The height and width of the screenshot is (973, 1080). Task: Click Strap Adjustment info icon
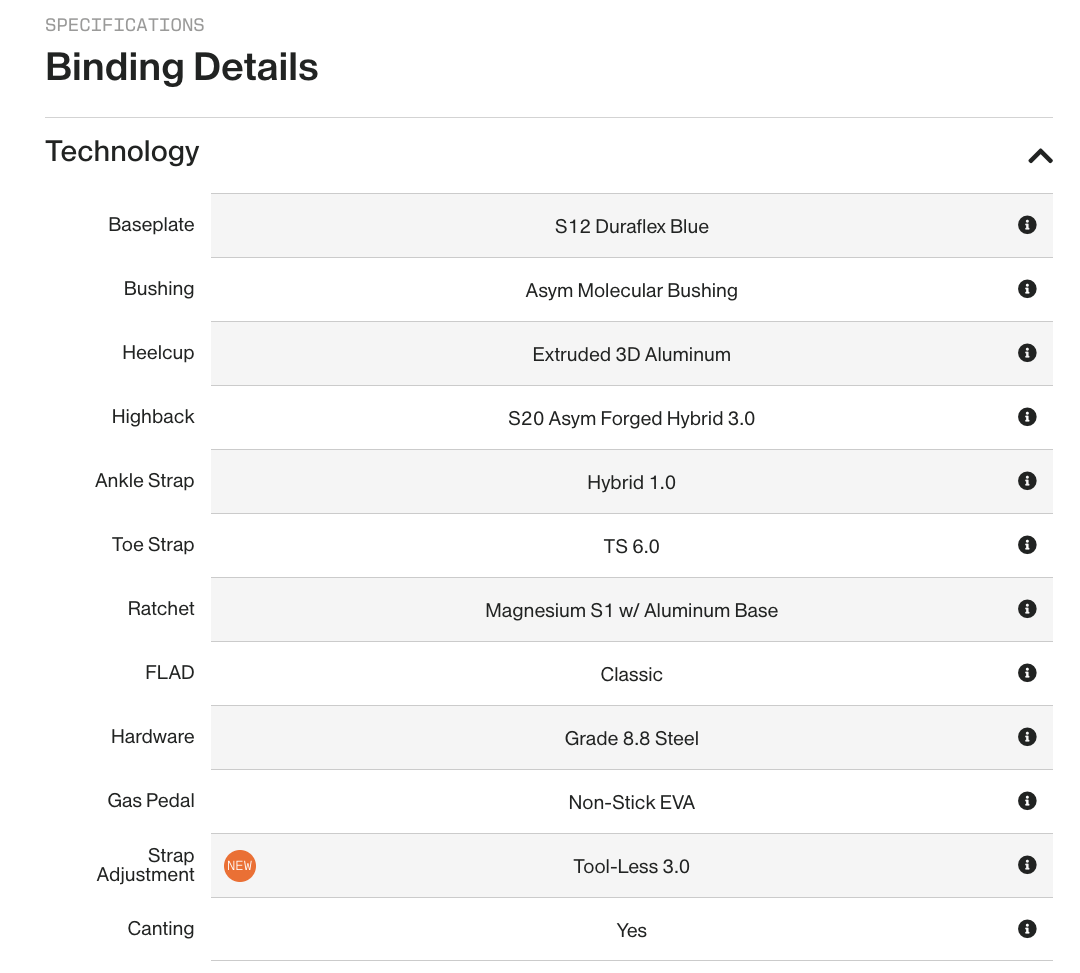[x=1026, y=865]
